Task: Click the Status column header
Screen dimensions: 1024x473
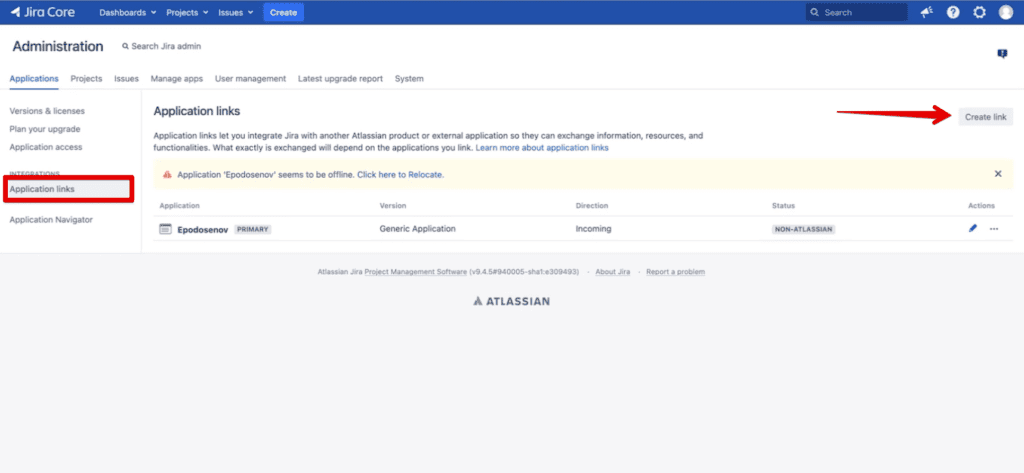Action: 784,205
